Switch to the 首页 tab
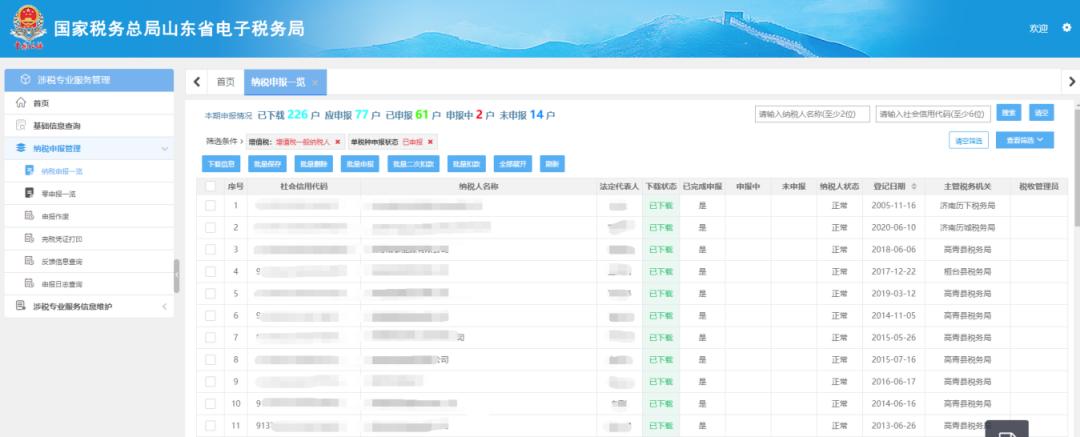Image resolution: width=1080 pixels, height=437 pixels. click(226, 82)
